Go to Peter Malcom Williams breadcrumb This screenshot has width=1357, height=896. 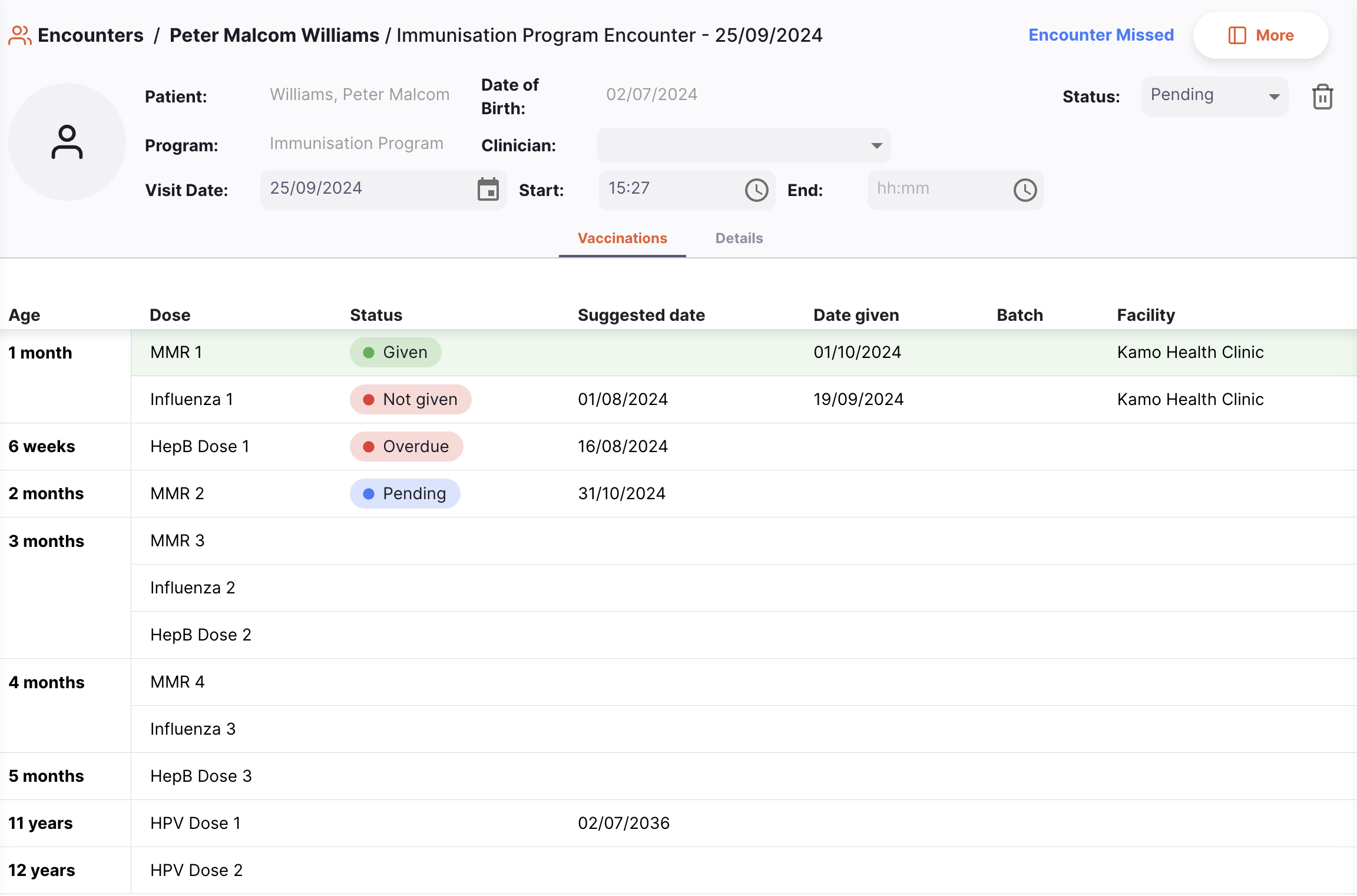274,35
